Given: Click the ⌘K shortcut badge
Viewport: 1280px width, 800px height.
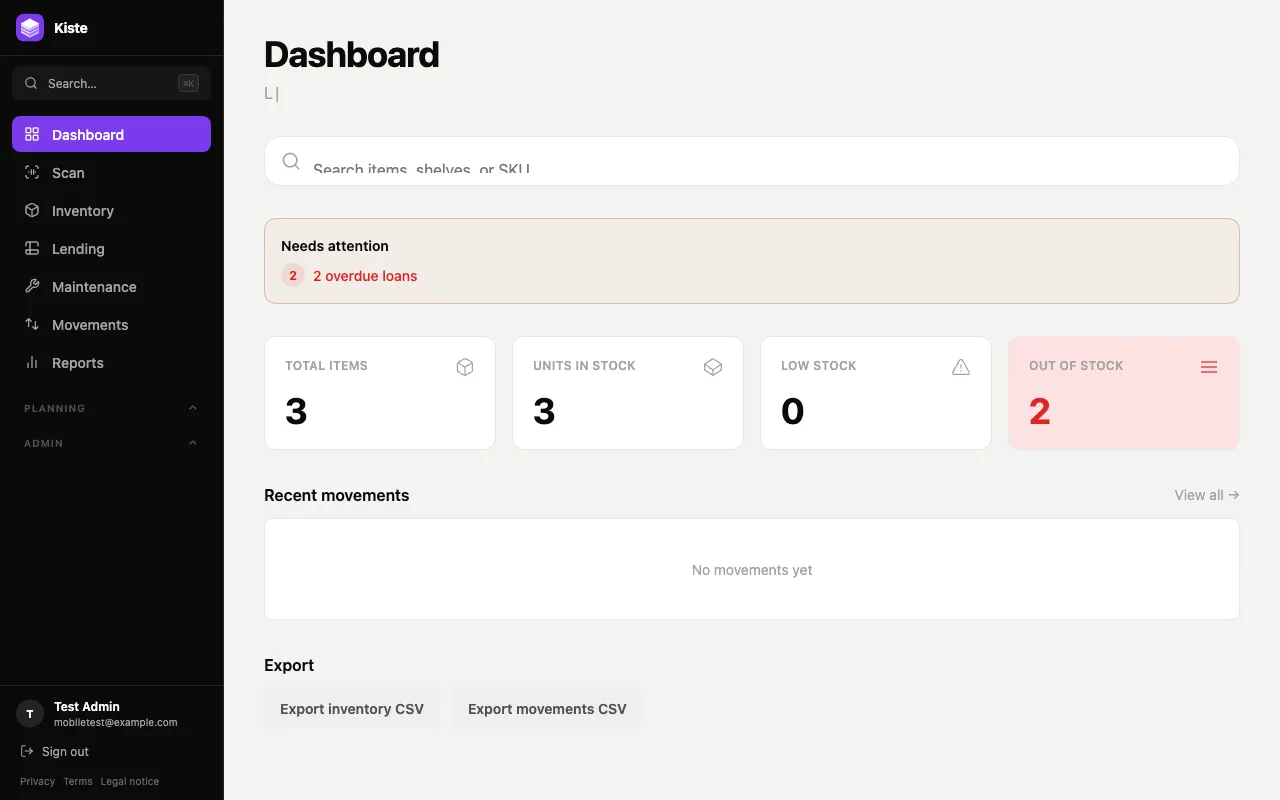Looking at the screenshot, I should click(x=188, y=83).
